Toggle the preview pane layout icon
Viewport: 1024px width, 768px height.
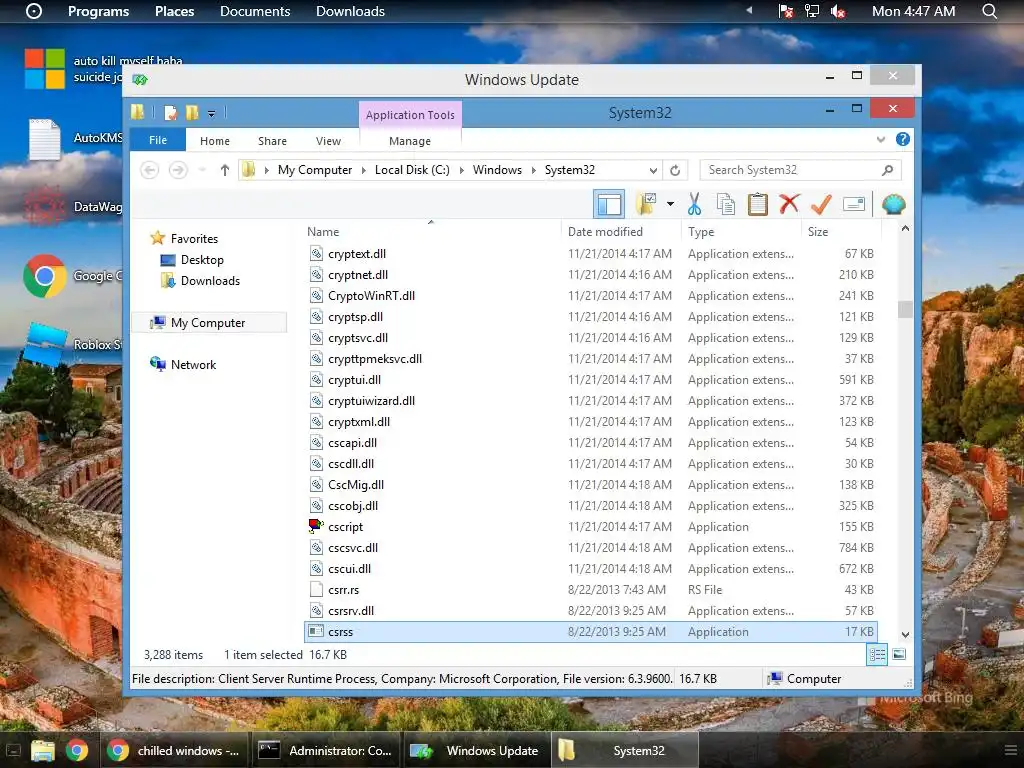(x=609, y=204)
